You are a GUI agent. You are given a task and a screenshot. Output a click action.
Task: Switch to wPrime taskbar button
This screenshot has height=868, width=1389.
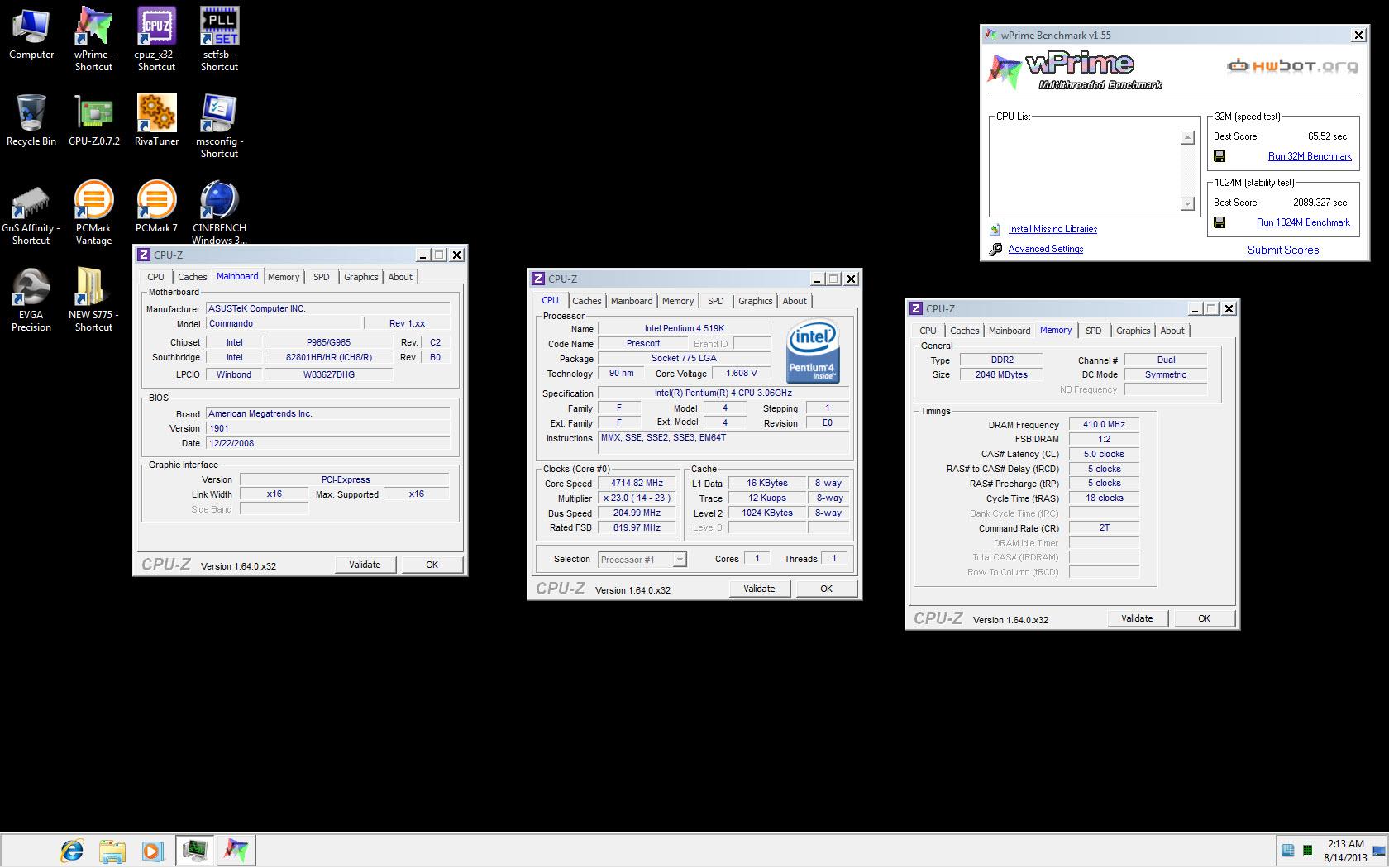pos(236,850)
